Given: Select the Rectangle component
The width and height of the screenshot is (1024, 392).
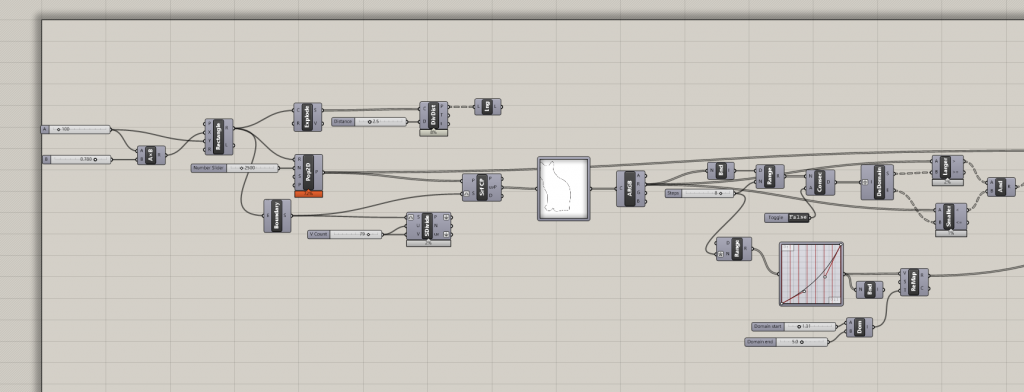Looking at the screenshot, I should [219, 137].
